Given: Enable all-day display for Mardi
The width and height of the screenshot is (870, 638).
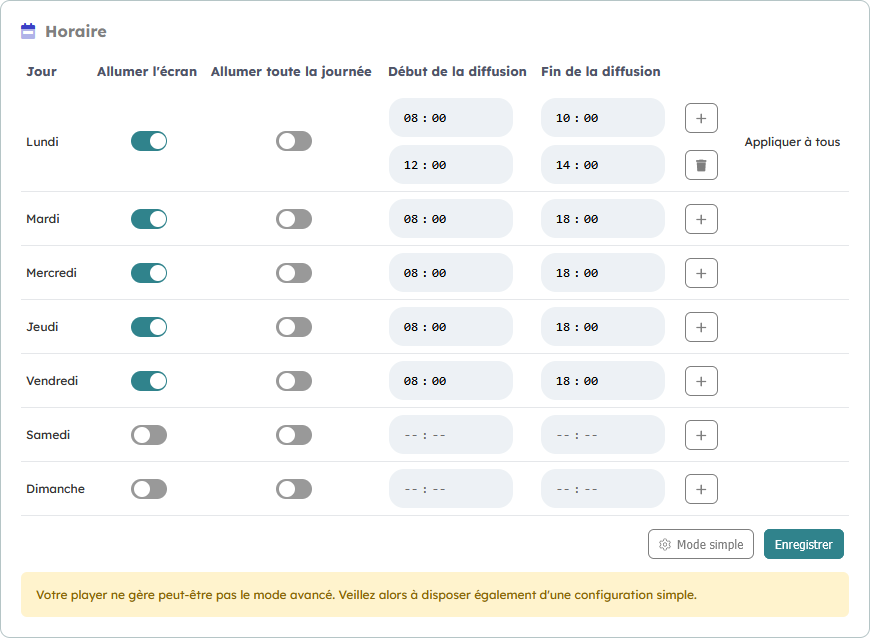Looking at the screenshot, I should pyautogui.click(x=294, y=219).
